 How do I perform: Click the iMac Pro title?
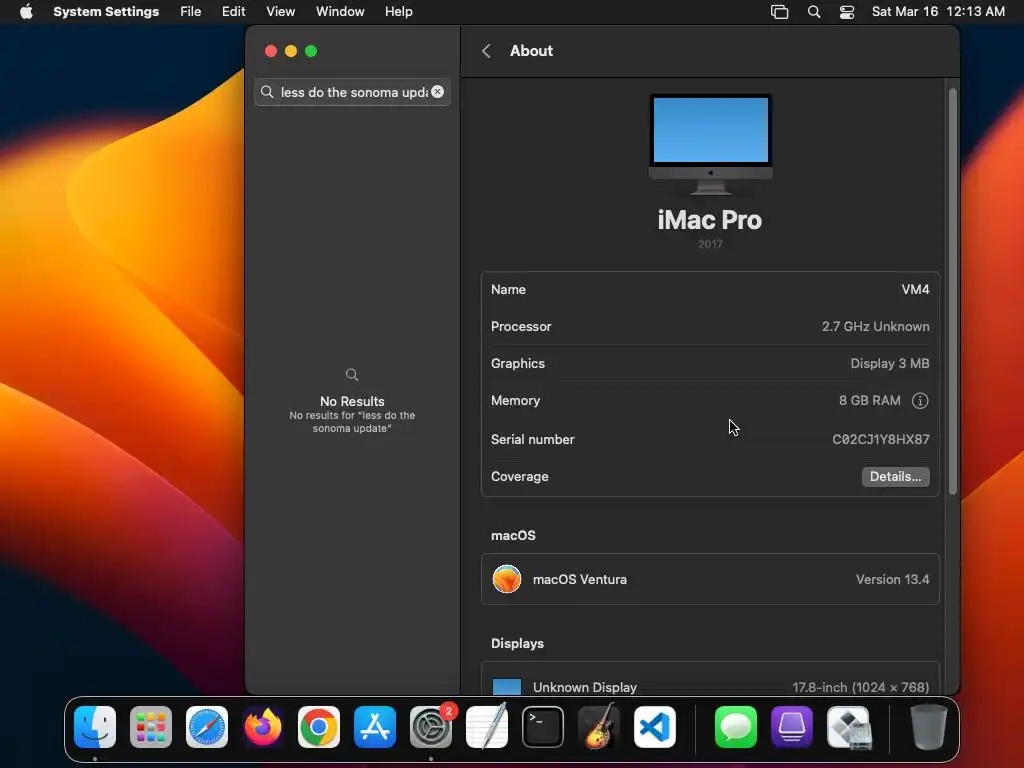pos(710,220)
